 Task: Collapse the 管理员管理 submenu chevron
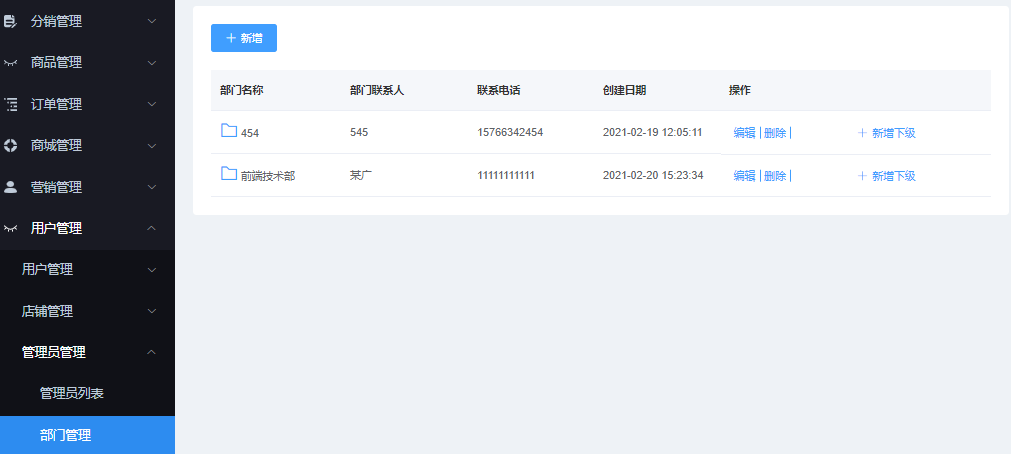point(152,352)
